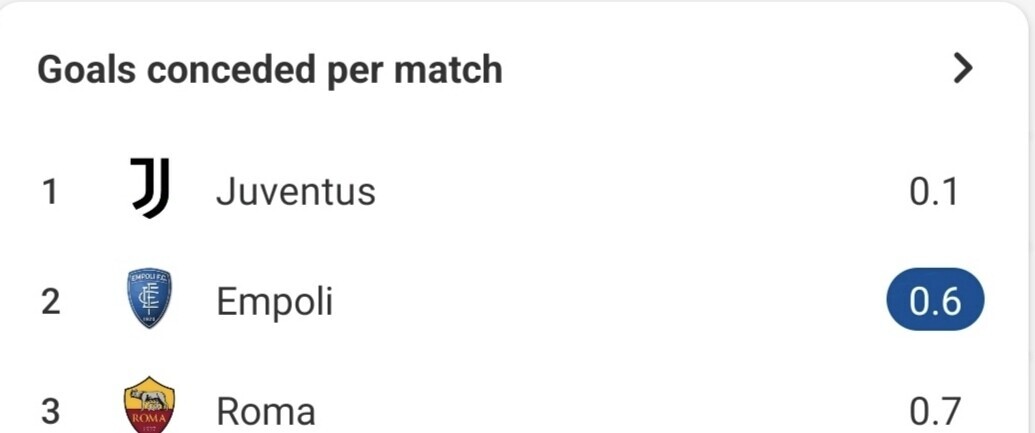Click the word "conceded" in the heading

(230, 69)
